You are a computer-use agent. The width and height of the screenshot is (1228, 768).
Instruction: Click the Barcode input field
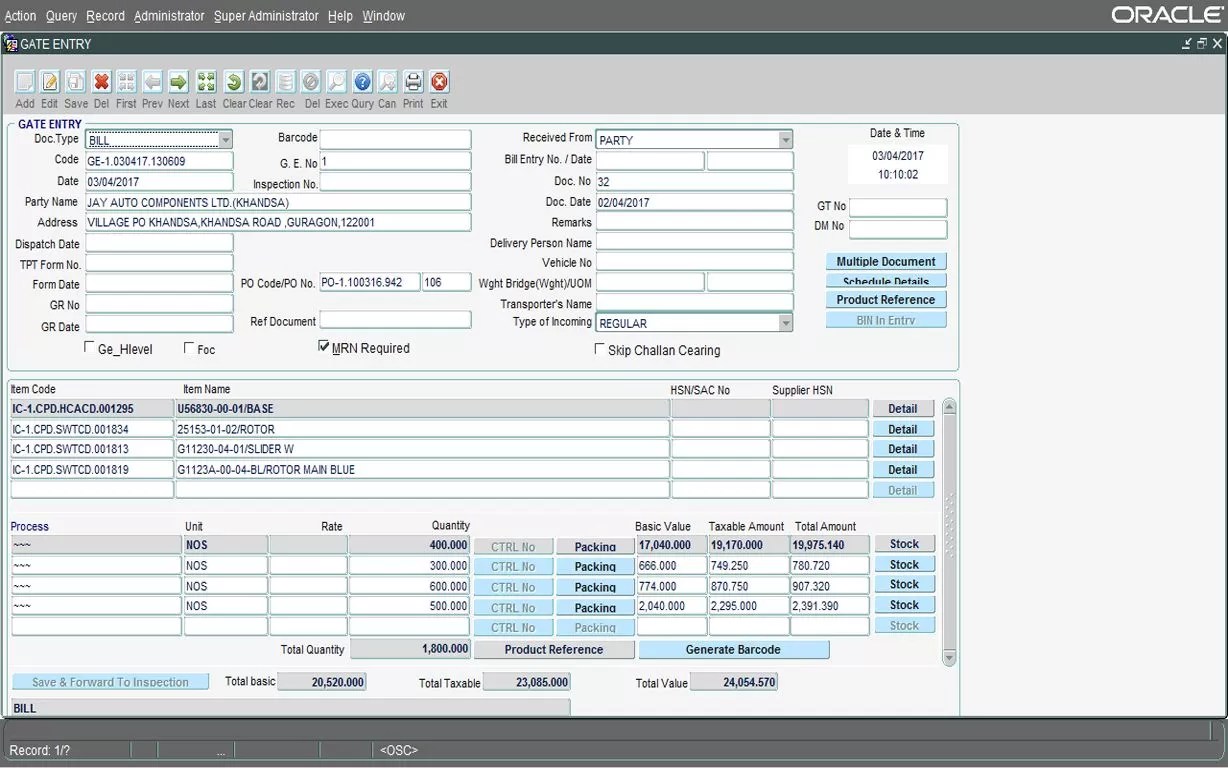(x=395, y=139)
